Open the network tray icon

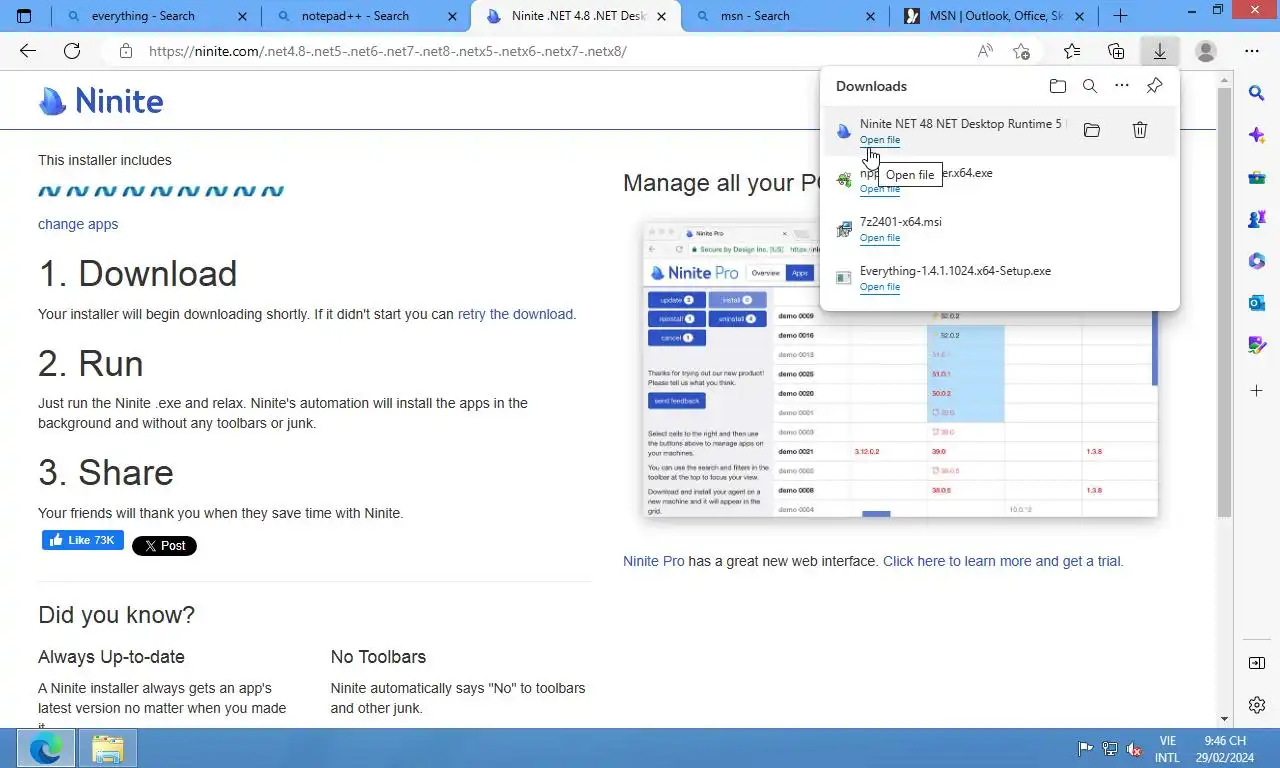pos(1110,748)
